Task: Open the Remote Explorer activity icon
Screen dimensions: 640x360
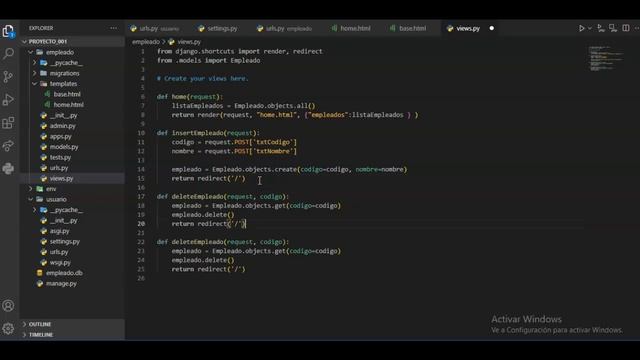Action: tap(8, 146)
